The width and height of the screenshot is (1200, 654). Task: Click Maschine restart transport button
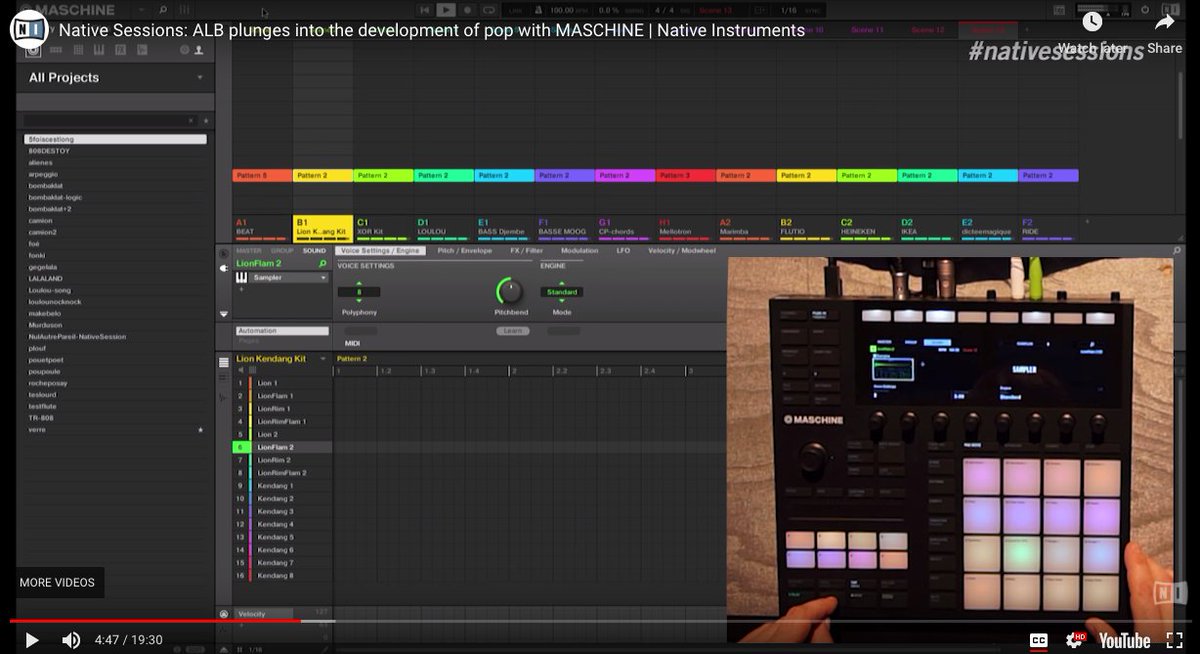click(425, 10)
